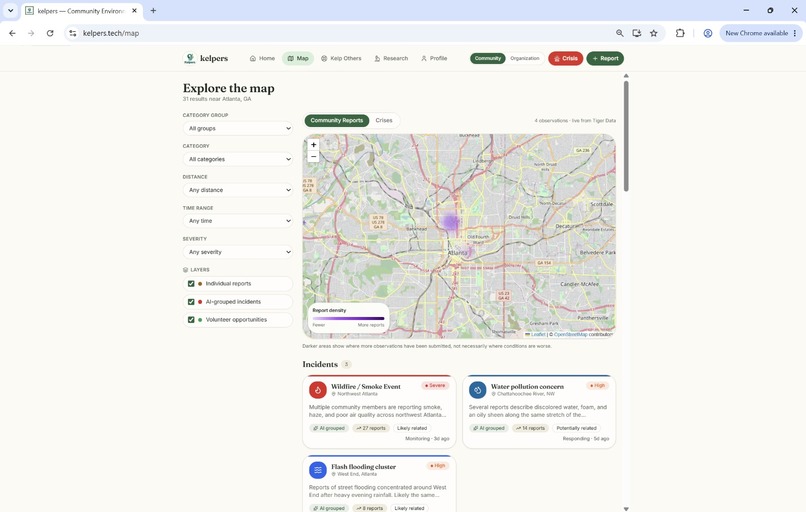806x512 pixels.
Task: Open the OpenStreetMap attribution link
Action: pos(571,334)
